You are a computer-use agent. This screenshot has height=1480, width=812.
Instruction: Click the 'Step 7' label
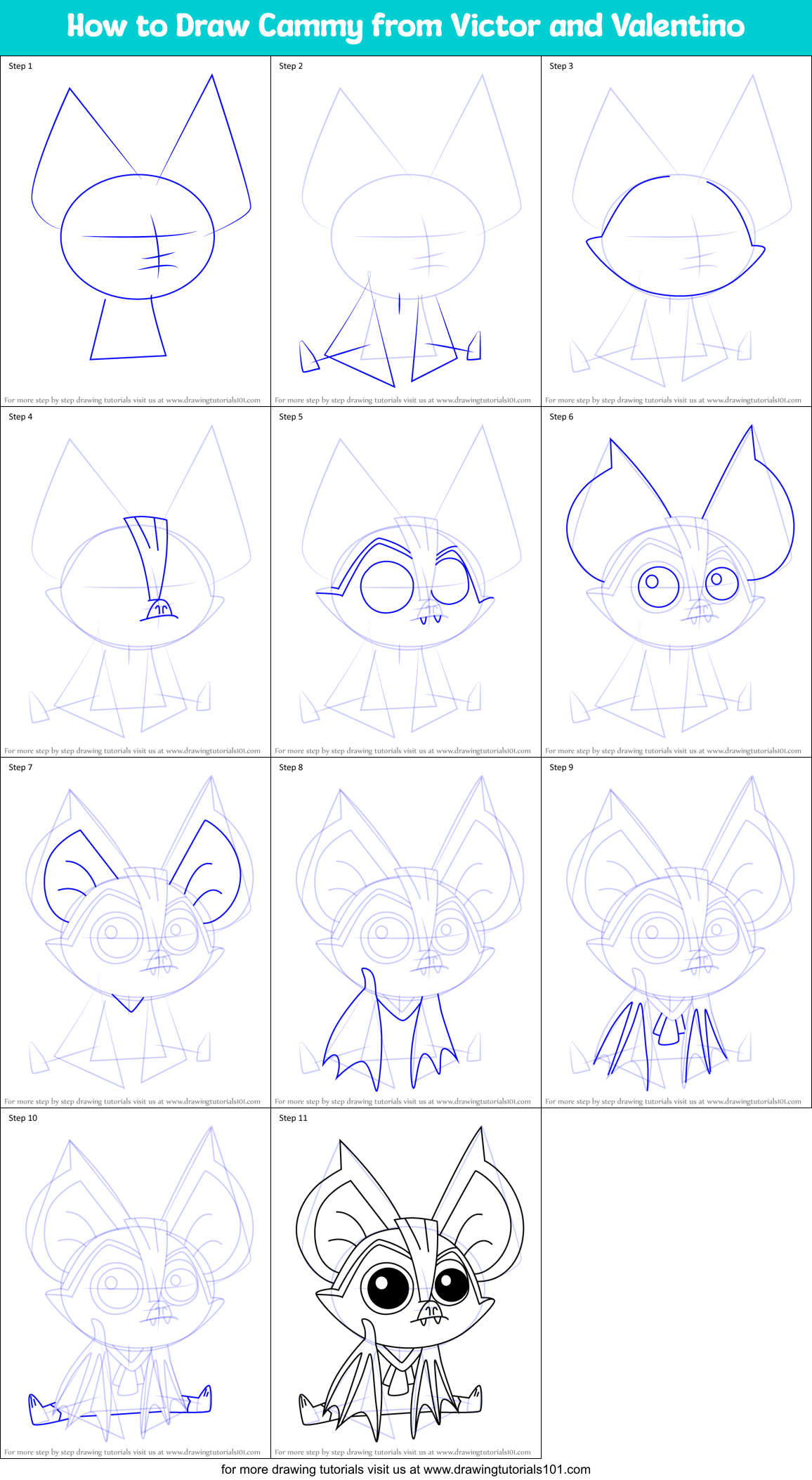coord(20,767)
